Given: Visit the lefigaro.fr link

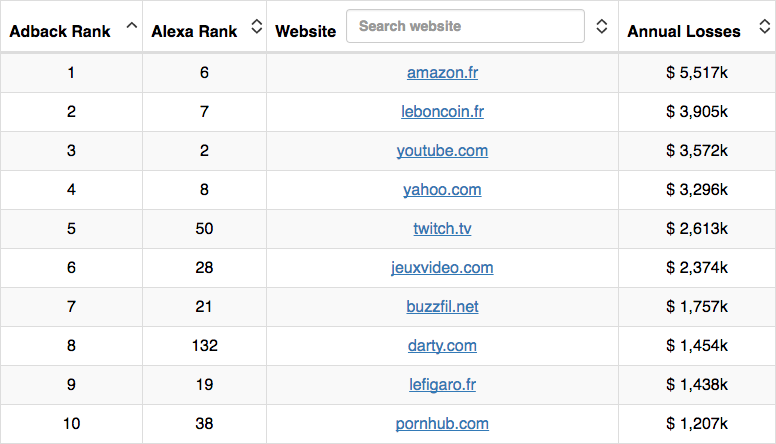Looking at the screenshot, I should [442, 385].
